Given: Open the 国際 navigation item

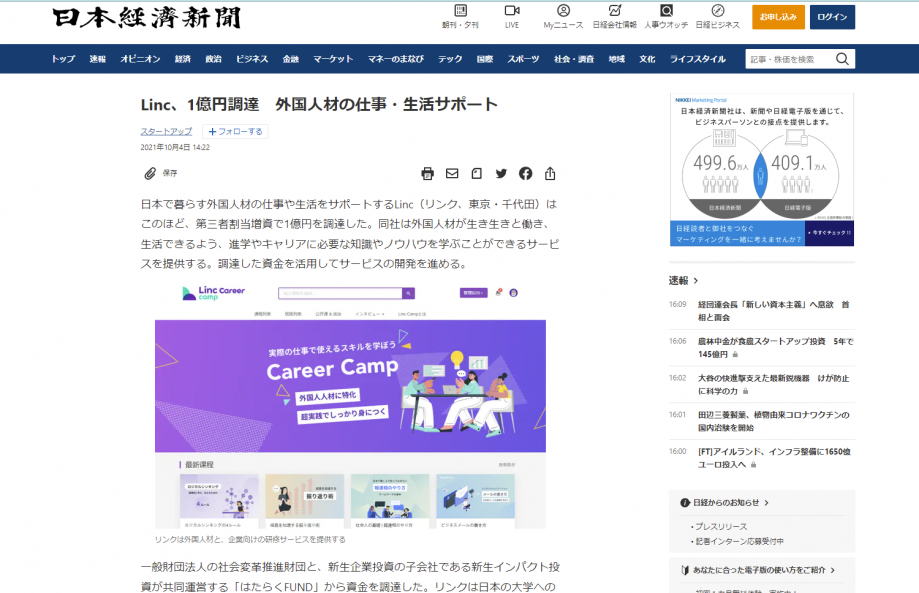Looking at the screenshot, I should (485, 59).
